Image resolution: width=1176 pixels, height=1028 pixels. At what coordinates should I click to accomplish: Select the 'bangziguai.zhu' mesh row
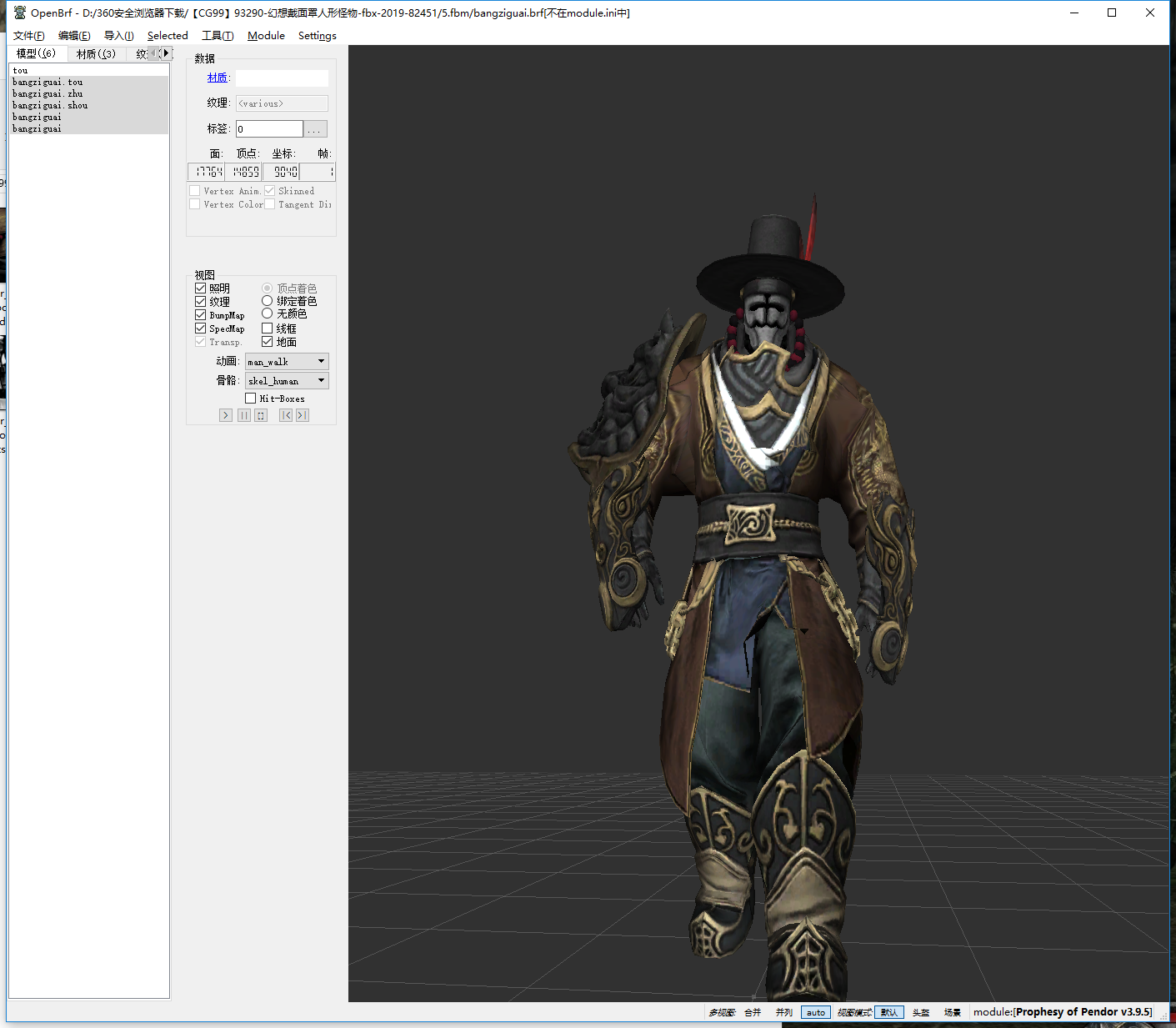click(88, 93)
